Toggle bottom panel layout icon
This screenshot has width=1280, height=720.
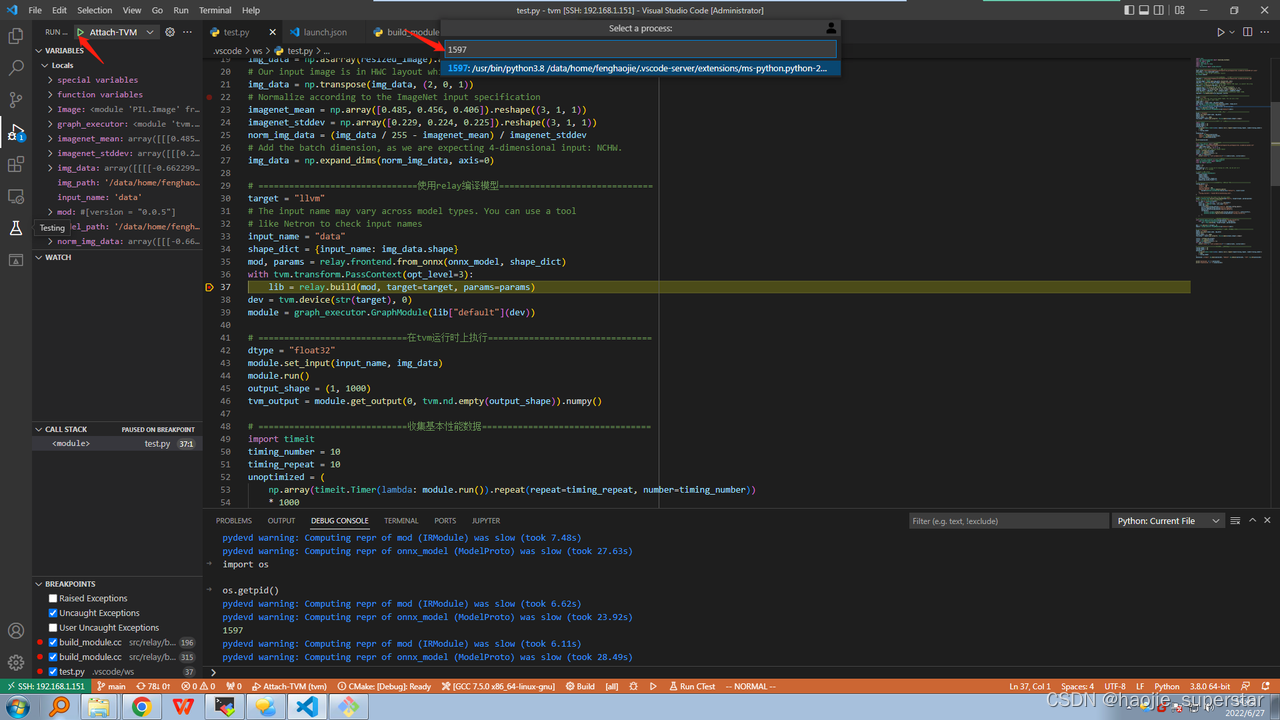[x=1146, y=10]
